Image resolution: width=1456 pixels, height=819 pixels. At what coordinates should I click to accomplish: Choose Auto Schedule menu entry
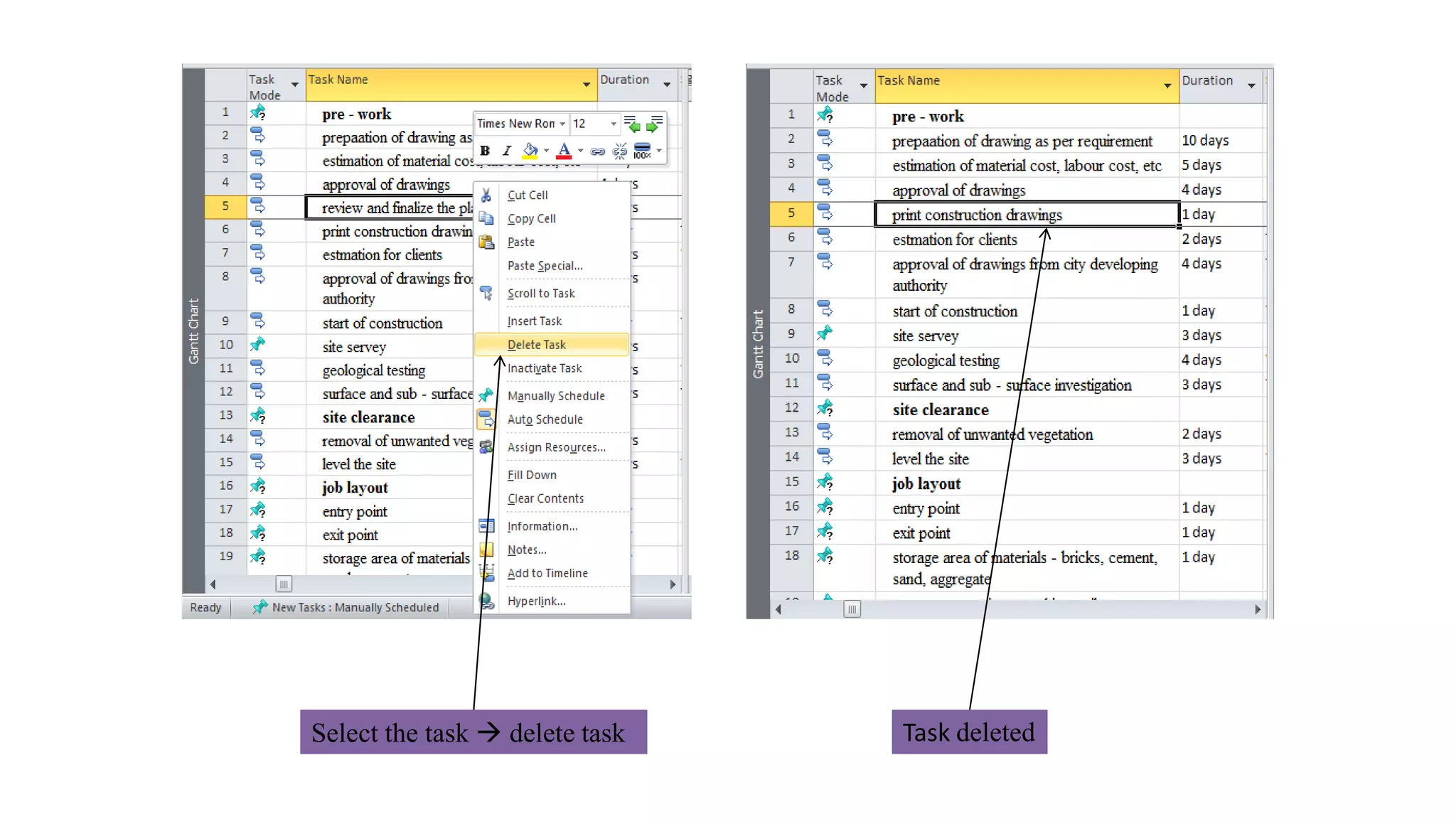click(545, 419)
